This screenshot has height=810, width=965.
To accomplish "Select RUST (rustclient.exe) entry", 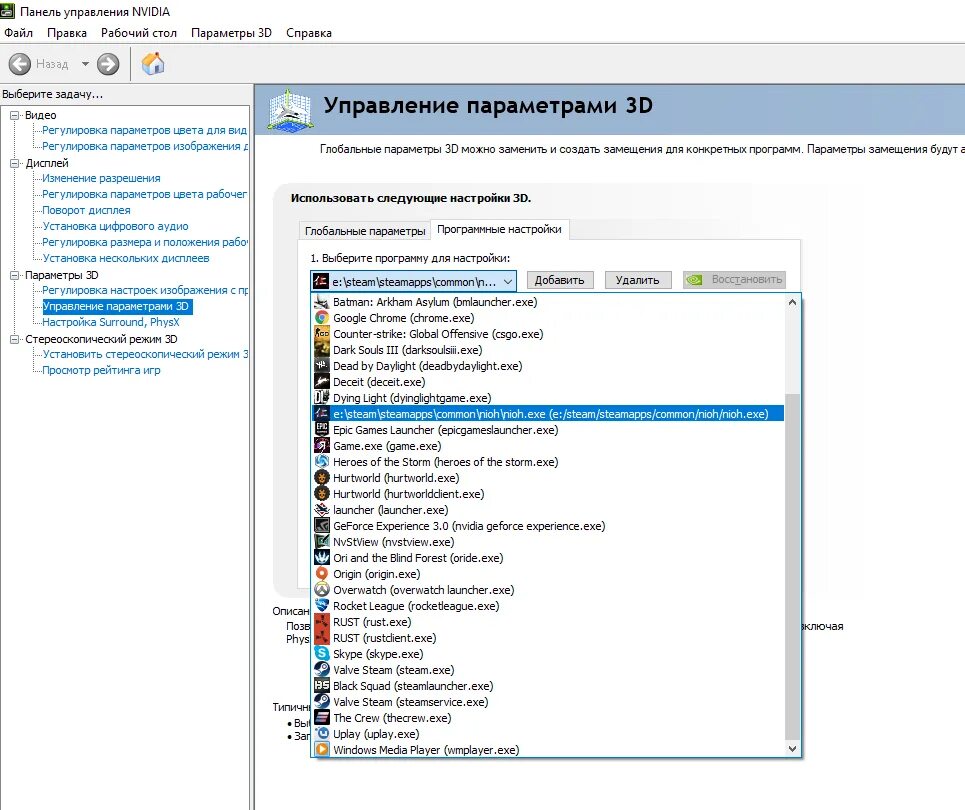I will pos(548,638).
